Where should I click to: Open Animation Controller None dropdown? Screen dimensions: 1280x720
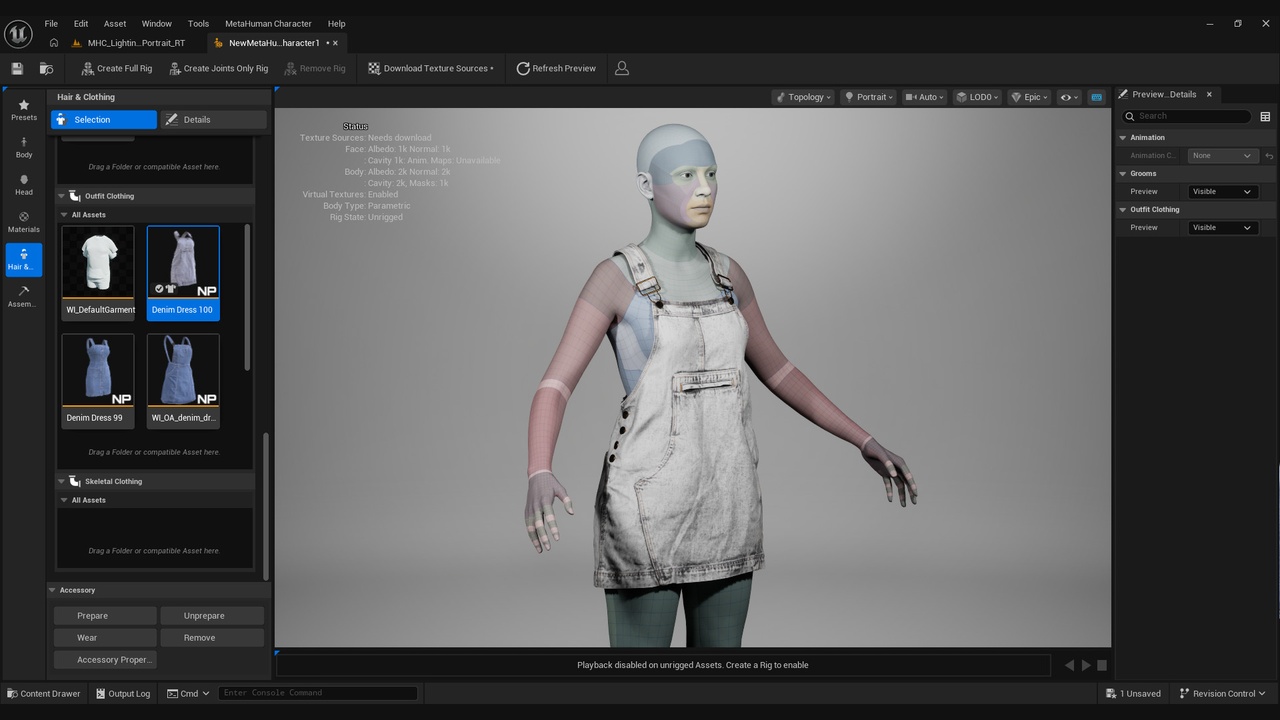coord(1222,155)
